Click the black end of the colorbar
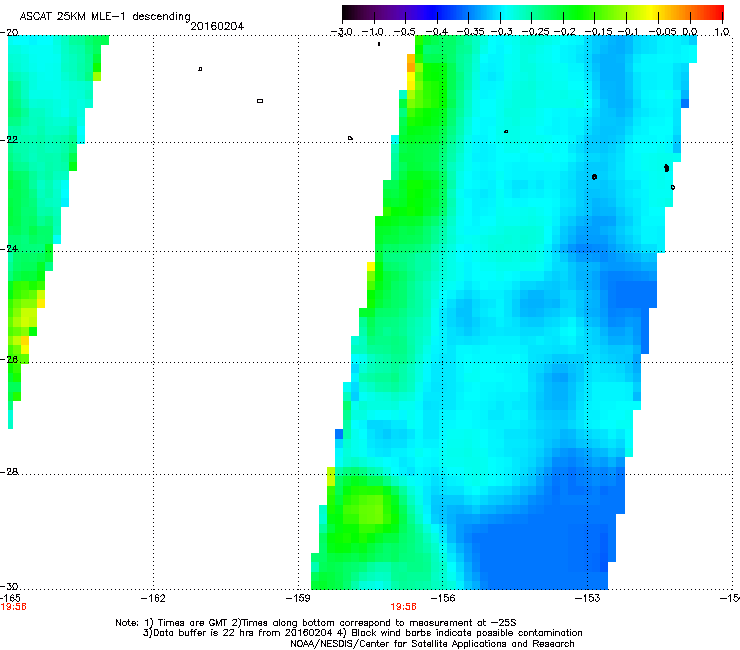740x650 pixels. [x=347, y=12]
